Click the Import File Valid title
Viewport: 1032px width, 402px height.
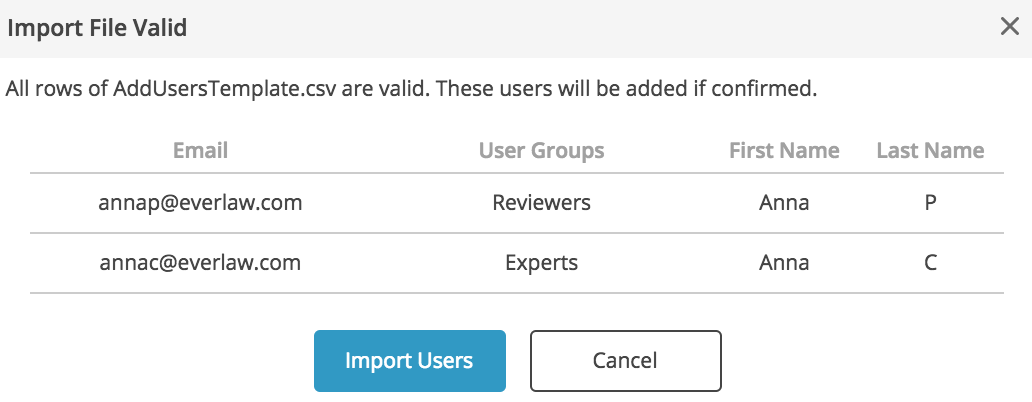tap(97, 28)
